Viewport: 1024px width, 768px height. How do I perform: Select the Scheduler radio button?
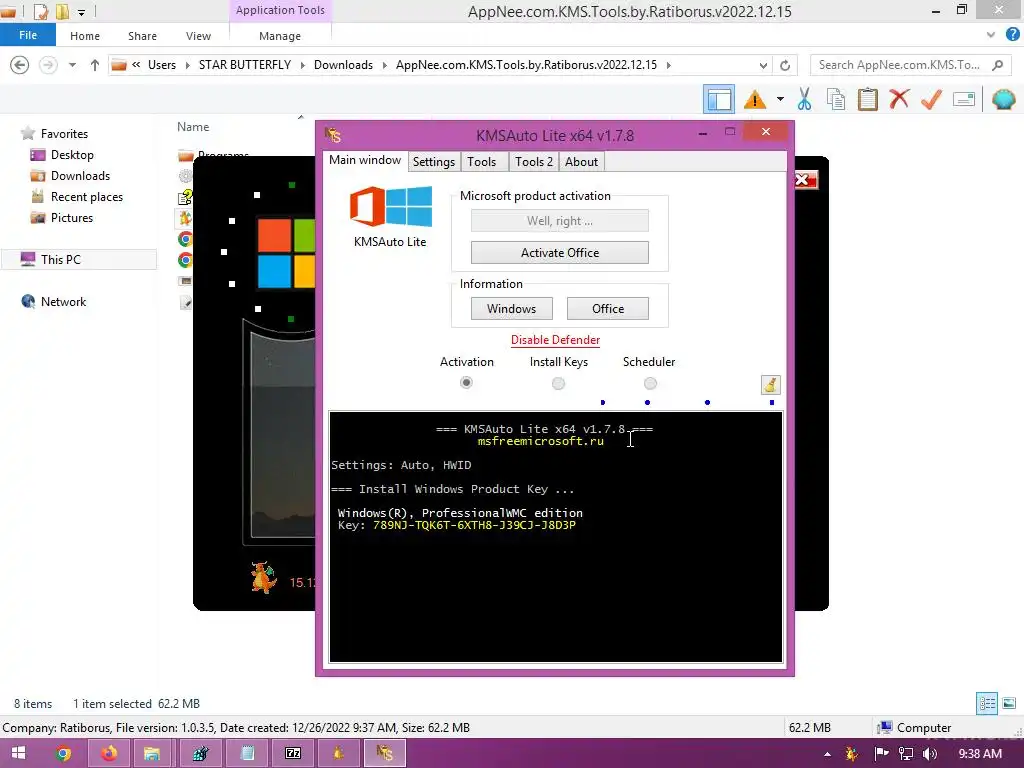pyautogui.click(x=650, y=383)
